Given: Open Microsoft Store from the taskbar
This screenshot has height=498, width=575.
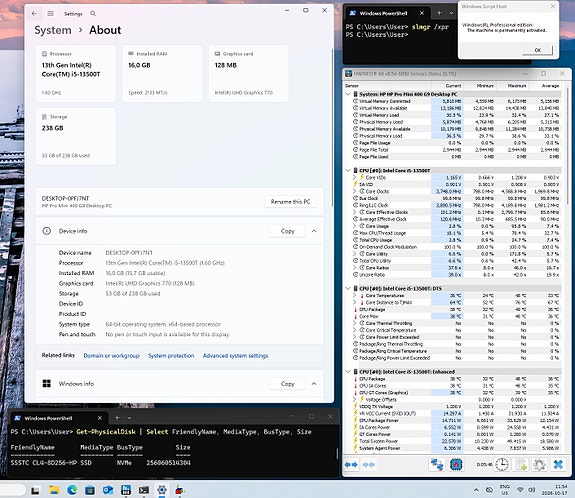Looking at the screenshot, I should [x=90, y=490].
